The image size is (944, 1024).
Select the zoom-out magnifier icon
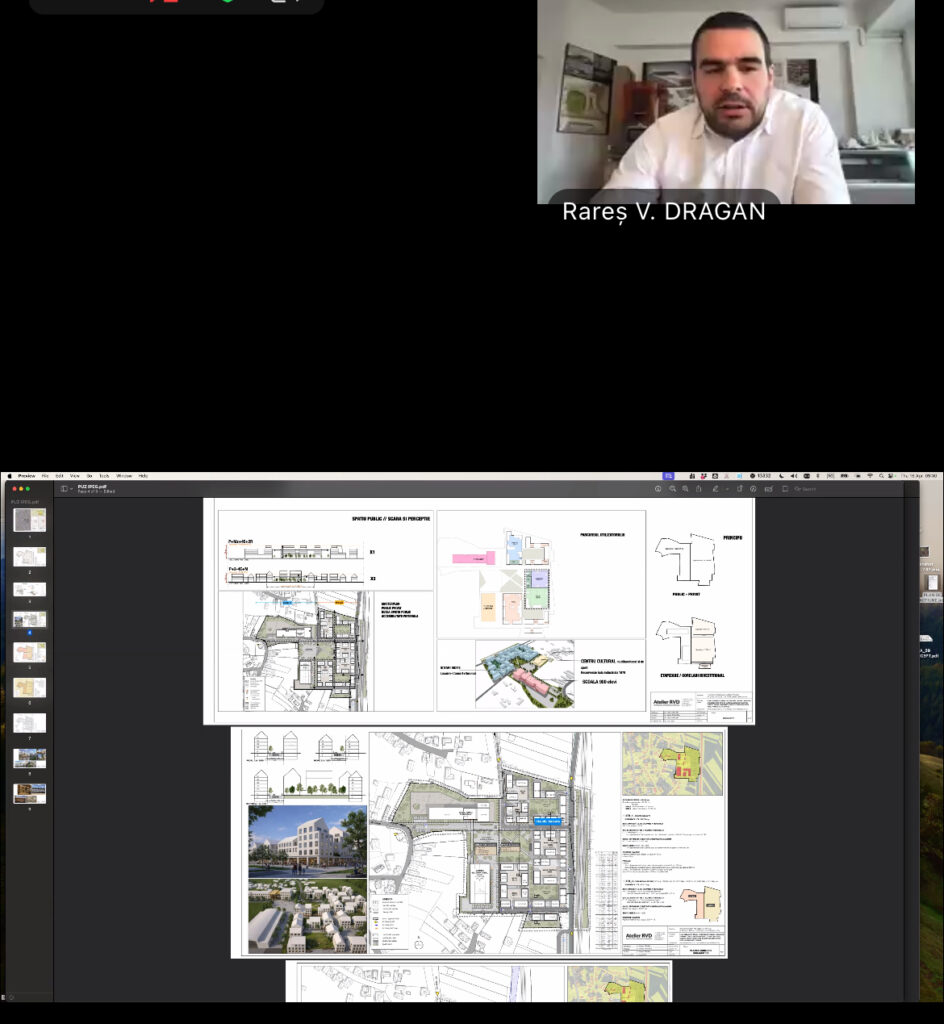click(673, 489)
